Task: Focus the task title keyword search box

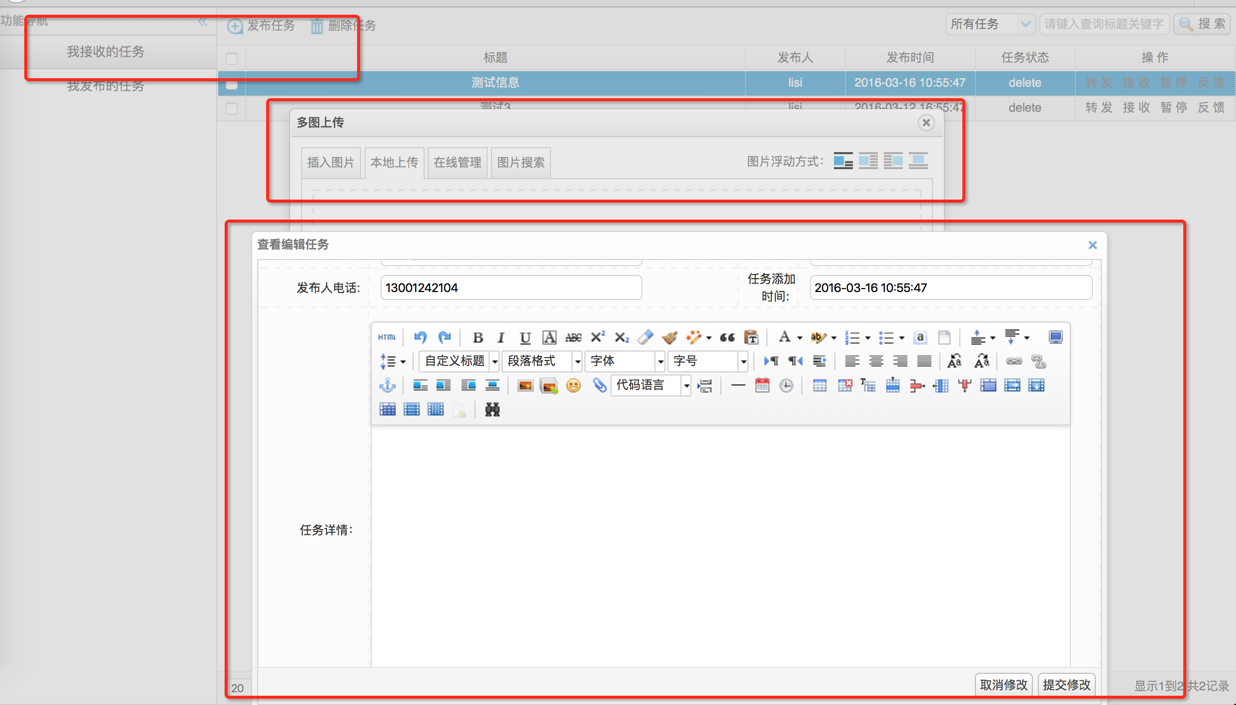Action: coord(1104,24)
